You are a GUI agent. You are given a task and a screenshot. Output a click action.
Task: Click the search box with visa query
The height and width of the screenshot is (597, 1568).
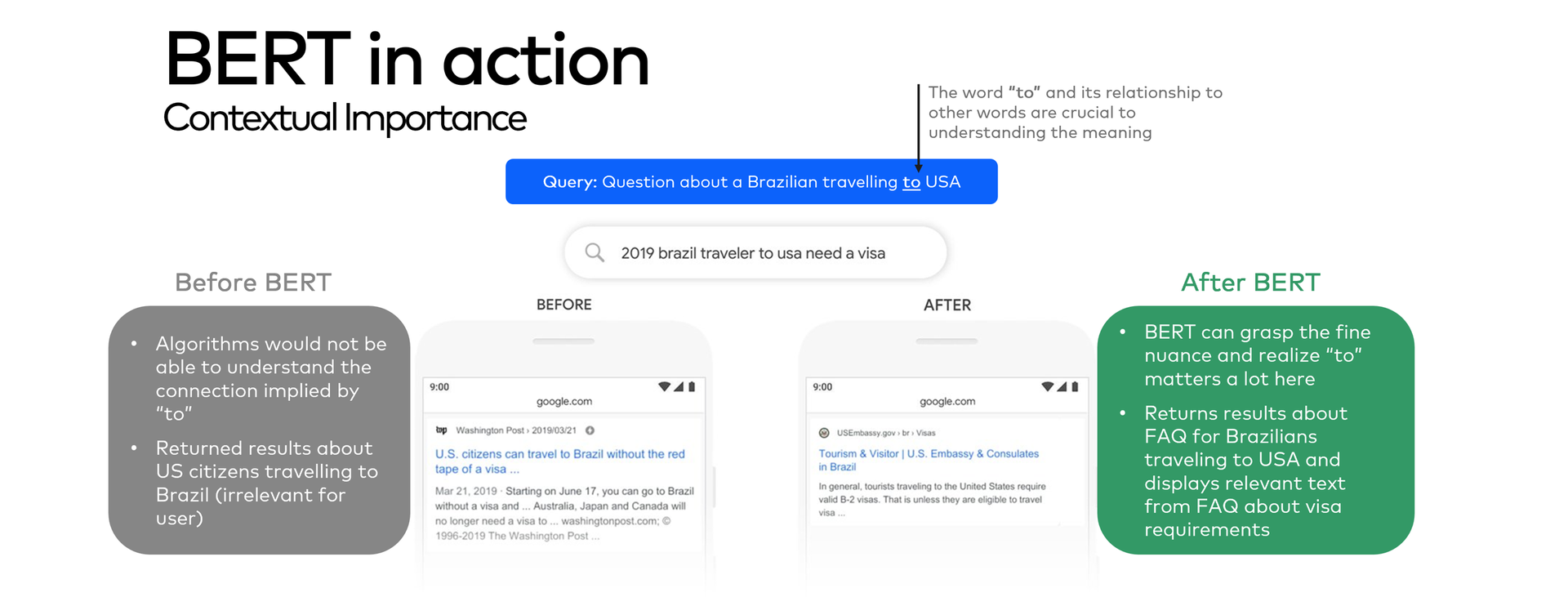click(755, 253)
